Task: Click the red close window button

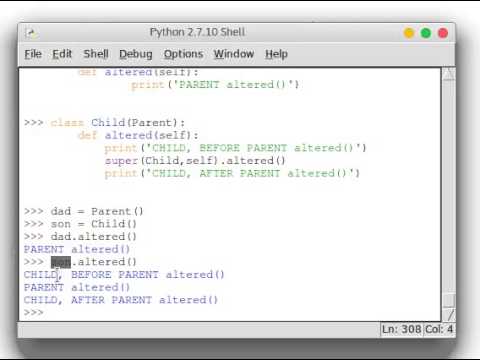Action: 443,33
